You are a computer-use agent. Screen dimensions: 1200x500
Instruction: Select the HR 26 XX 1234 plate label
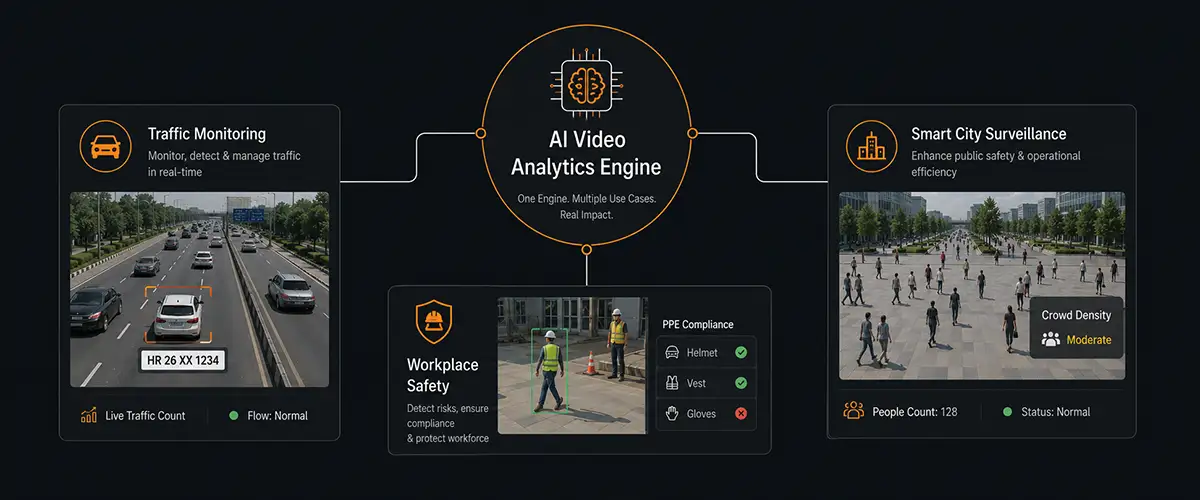180,360
